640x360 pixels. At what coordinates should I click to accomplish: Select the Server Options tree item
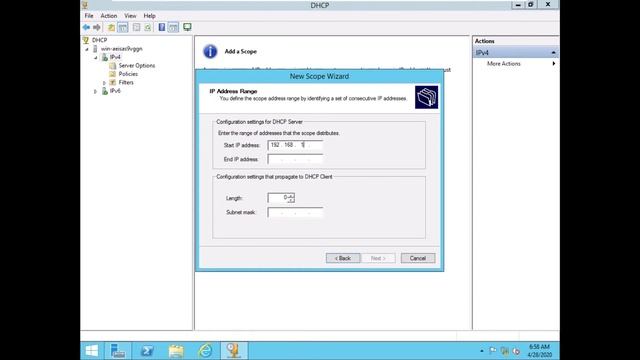coord(137,65)
